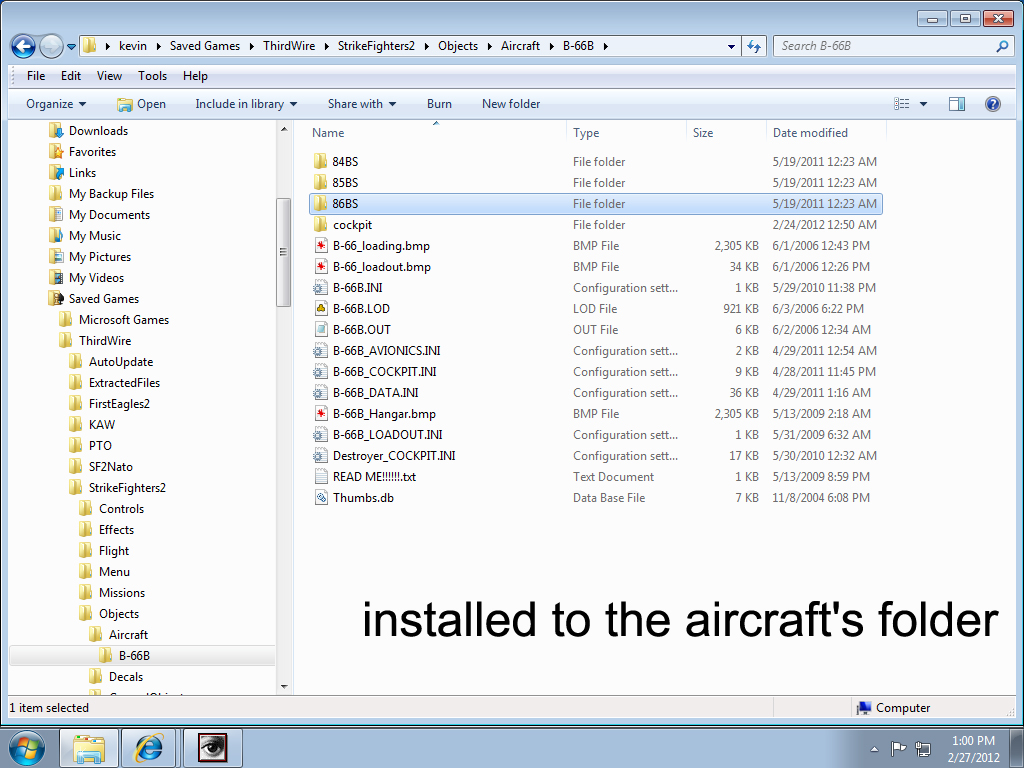Open the Windows Start button
This screenshot has width=1024, height=768.
pyautogui.click(x=27, y=748)
